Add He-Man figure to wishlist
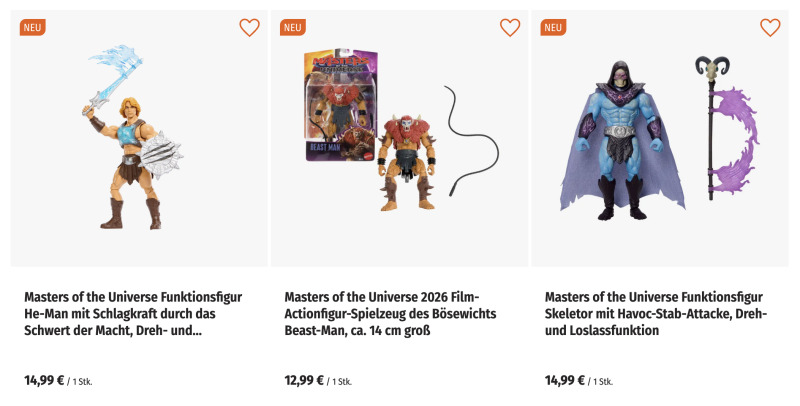Screen dimensions: 800x406 click(249, 28)
